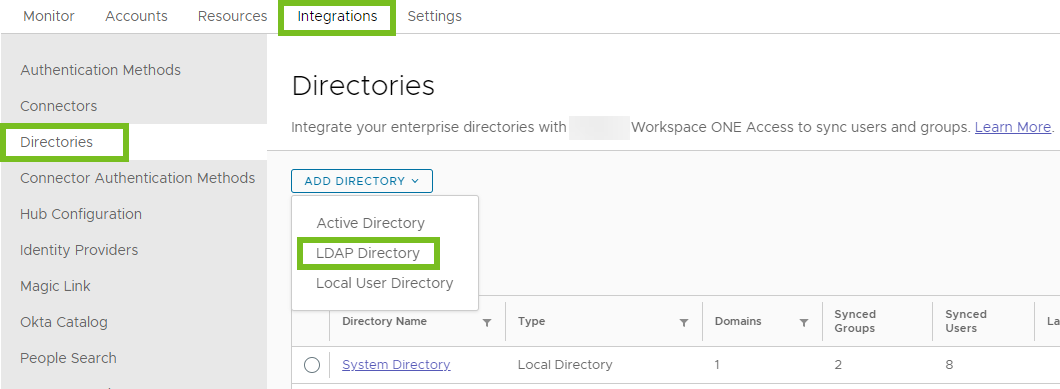Open the Accounts tab
The height and width of the screenshot is (389, 1060).
[136, 16]
